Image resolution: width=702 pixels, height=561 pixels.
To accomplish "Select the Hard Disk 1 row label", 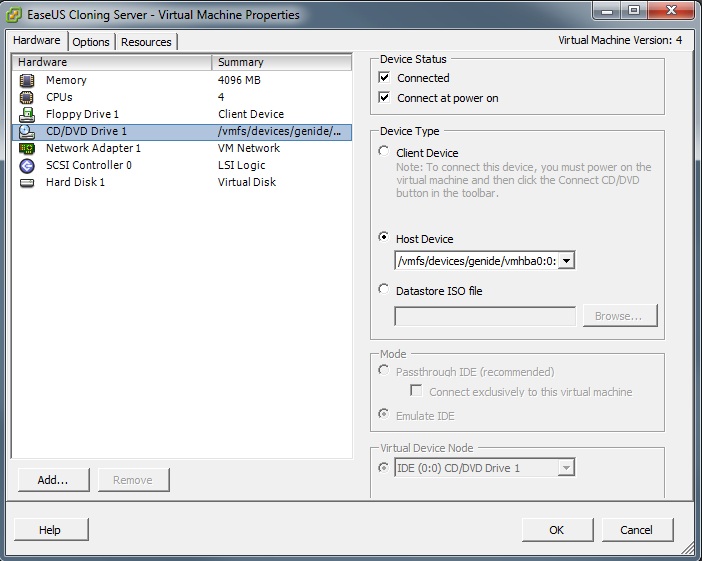I will click(x=75, y=182).
